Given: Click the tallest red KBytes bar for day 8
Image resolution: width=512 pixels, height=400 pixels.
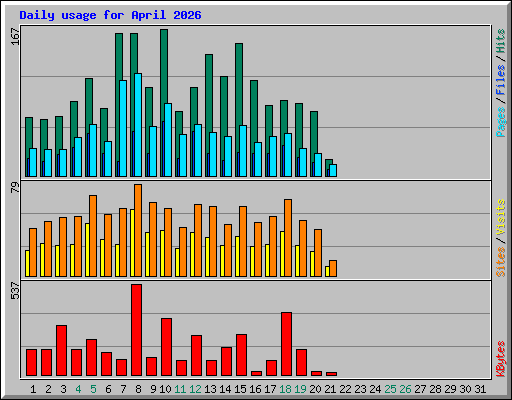Looking at the screenshot, I should click(136, 330).
